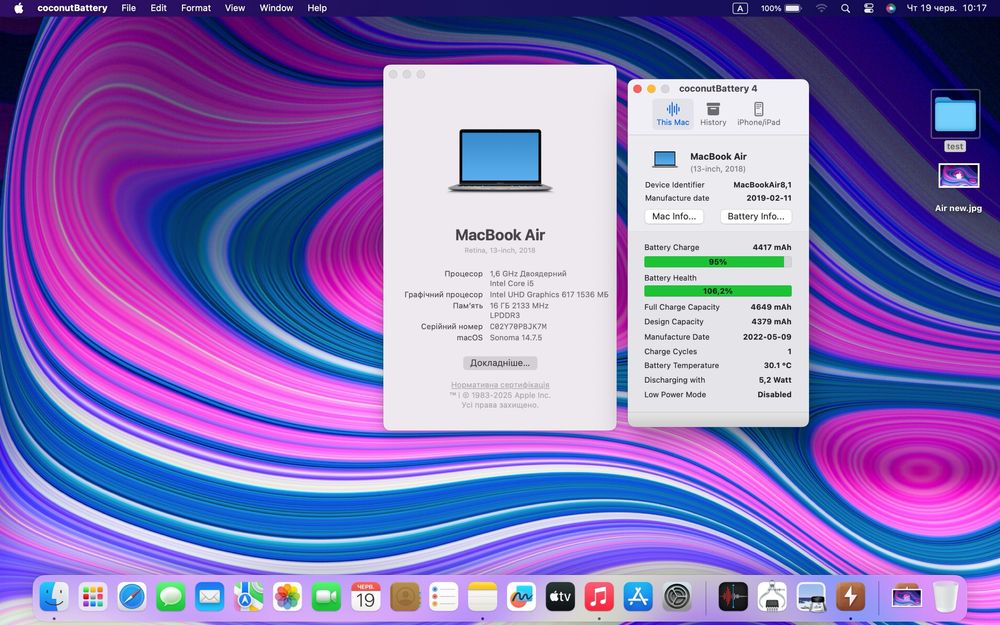
Task: Click Full Charge Capacity value 4649 mAh
Action: point(770,307)
